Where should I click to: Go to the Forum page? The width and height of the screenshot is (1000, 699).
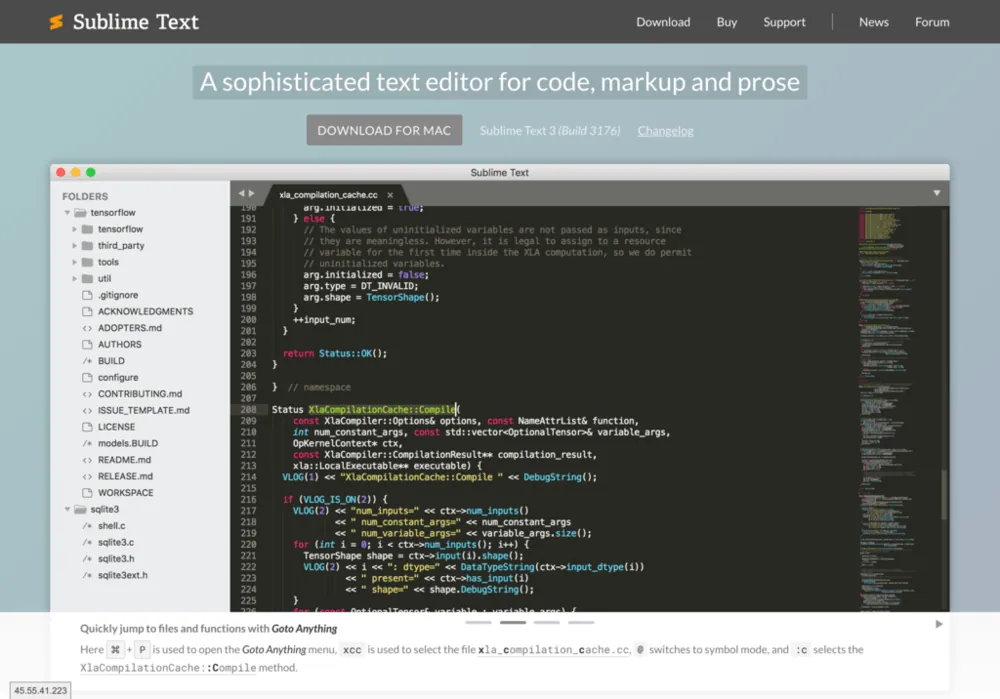click(931, 22)
